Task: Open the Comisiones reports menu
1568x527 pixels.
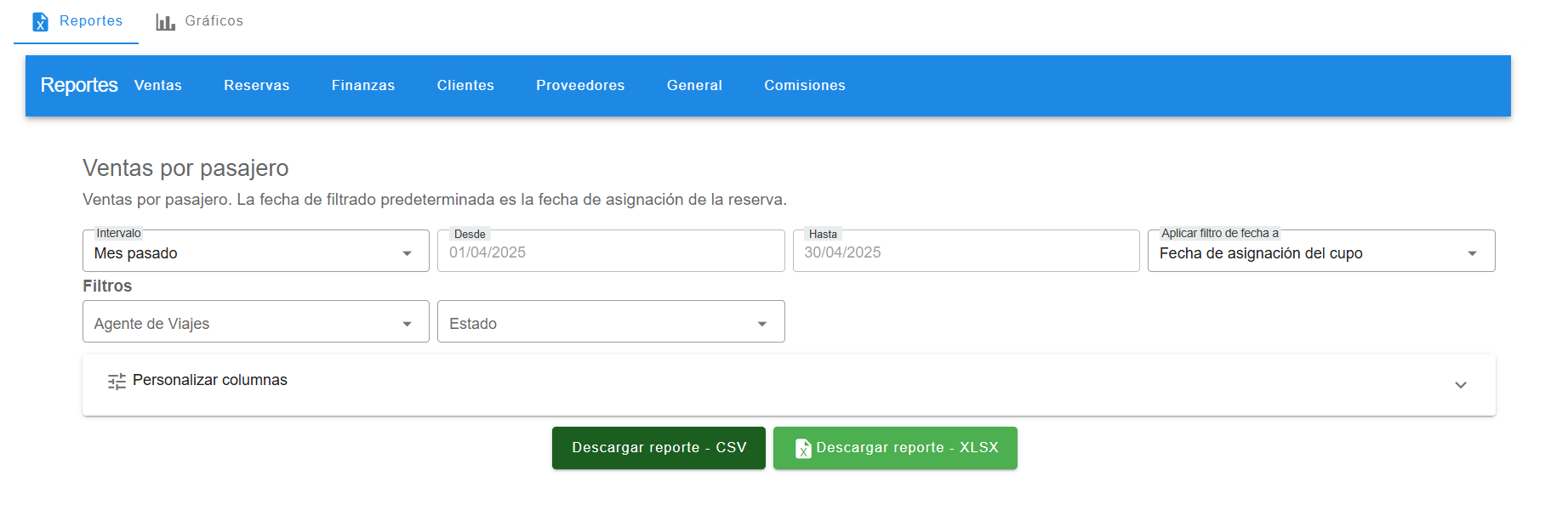Action: coord(804,86)
